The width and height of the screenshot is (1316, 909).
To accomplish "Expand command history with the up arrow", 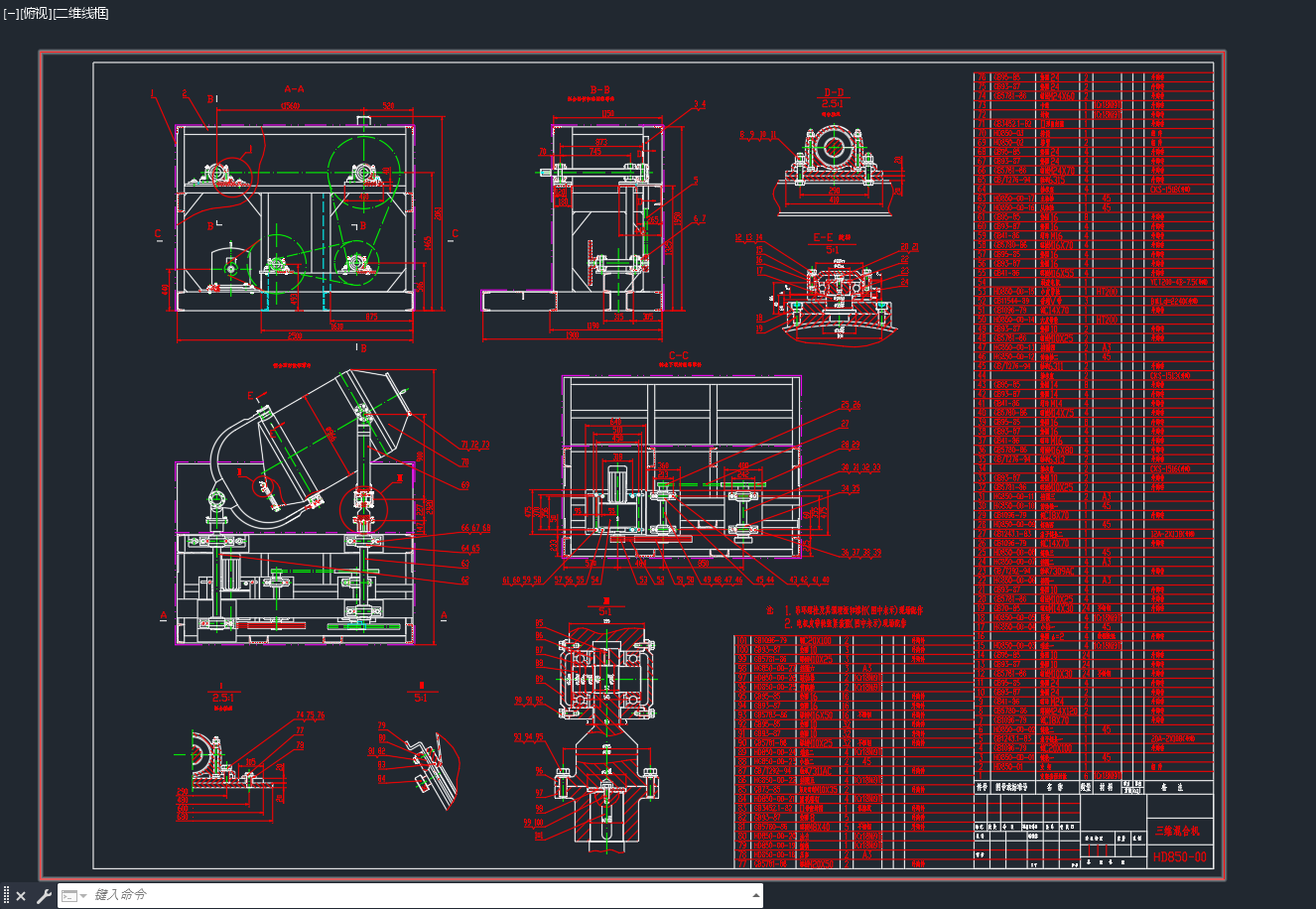I will point(756,895).
